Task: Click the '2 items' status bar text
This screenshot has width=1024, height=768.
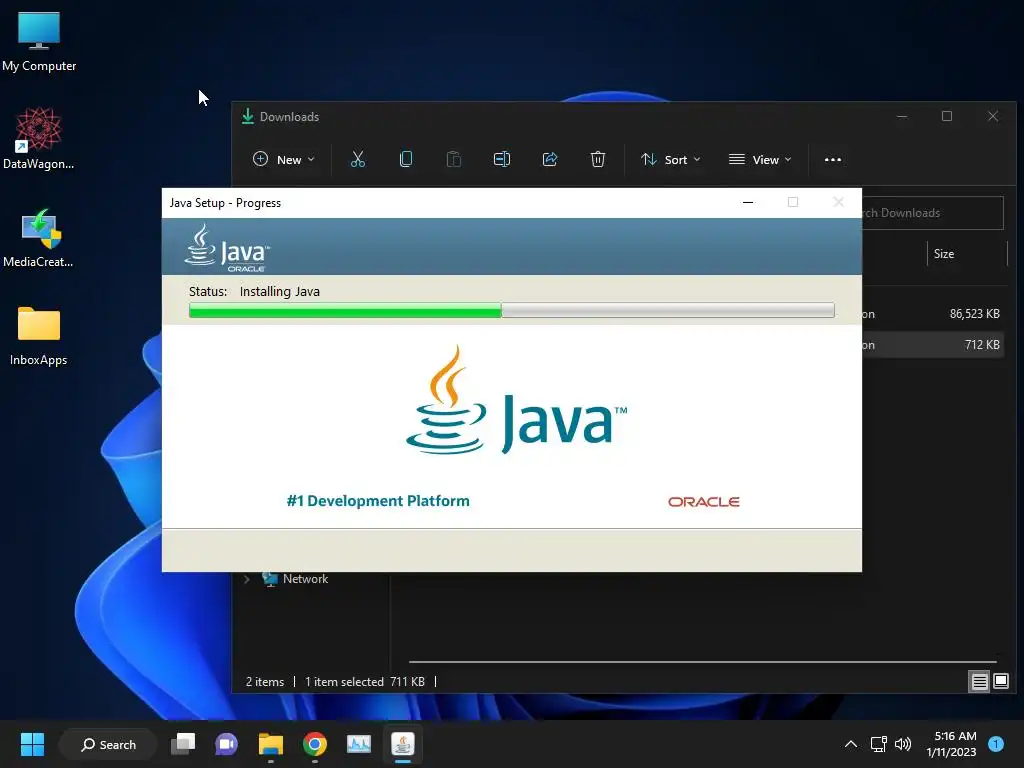Action: (x=264, y=682)
